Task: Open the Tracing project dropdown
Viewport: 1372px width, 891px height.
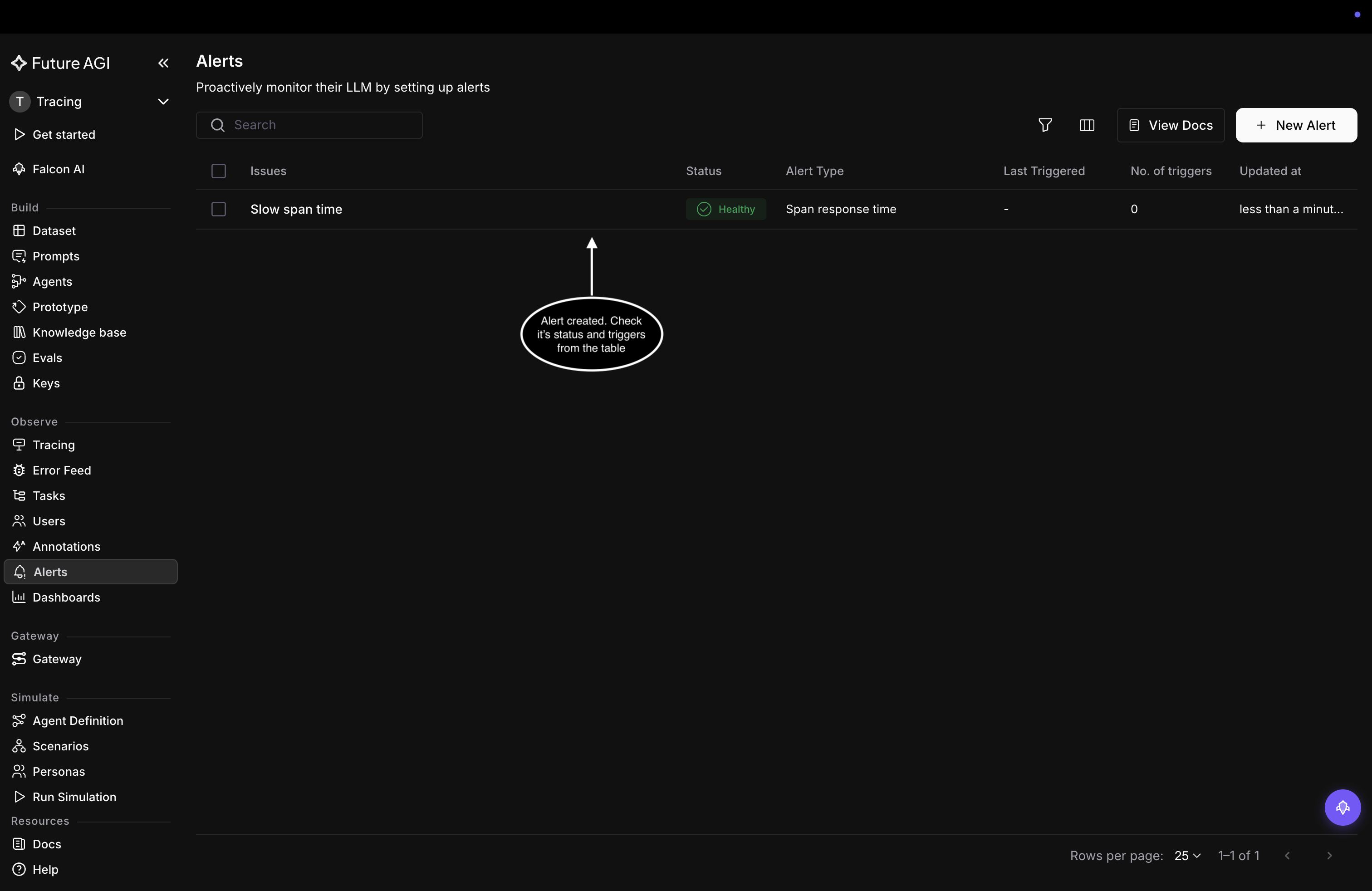Action: click(x=90, y=102)
